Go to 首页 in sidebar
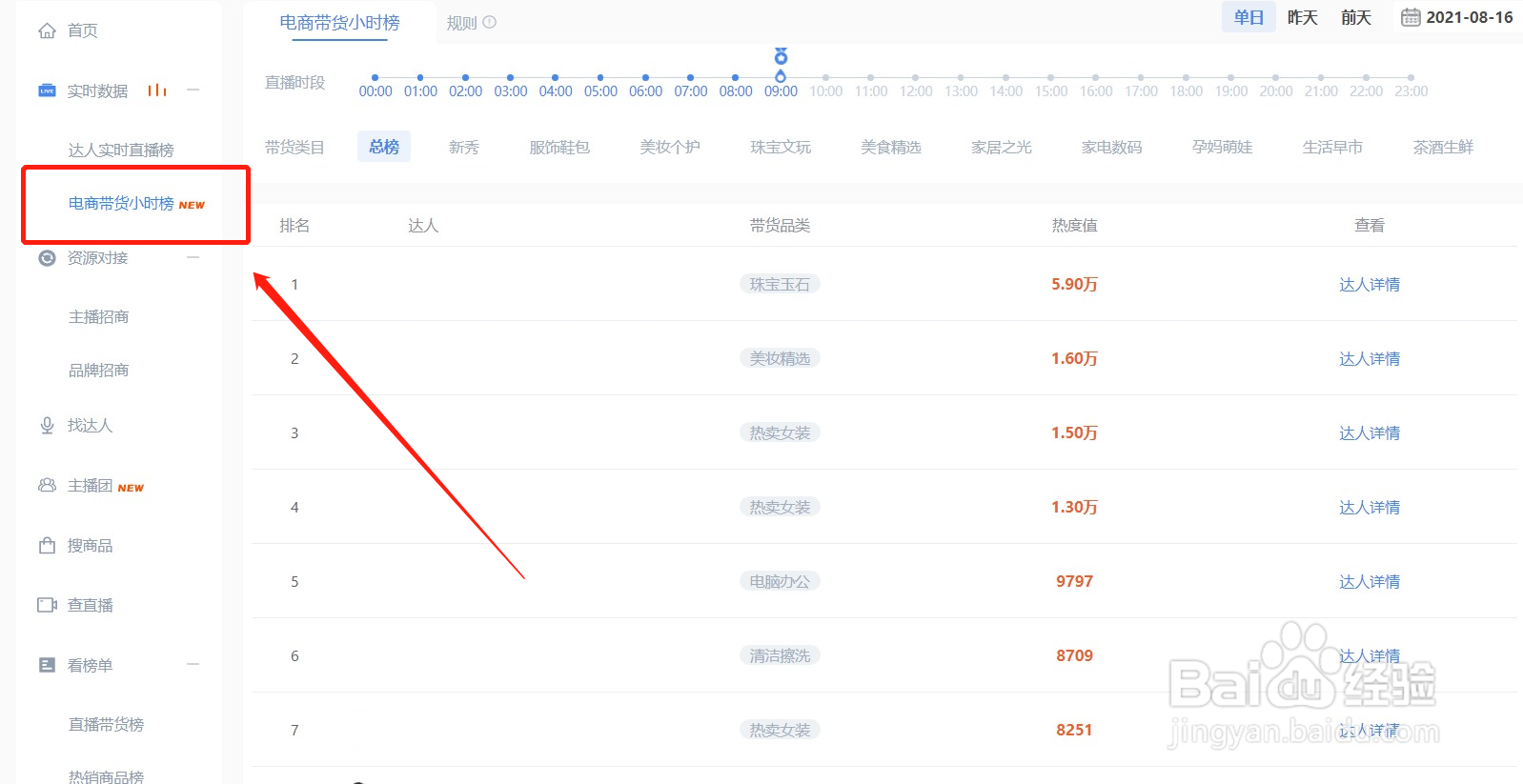 coord(83,30)
